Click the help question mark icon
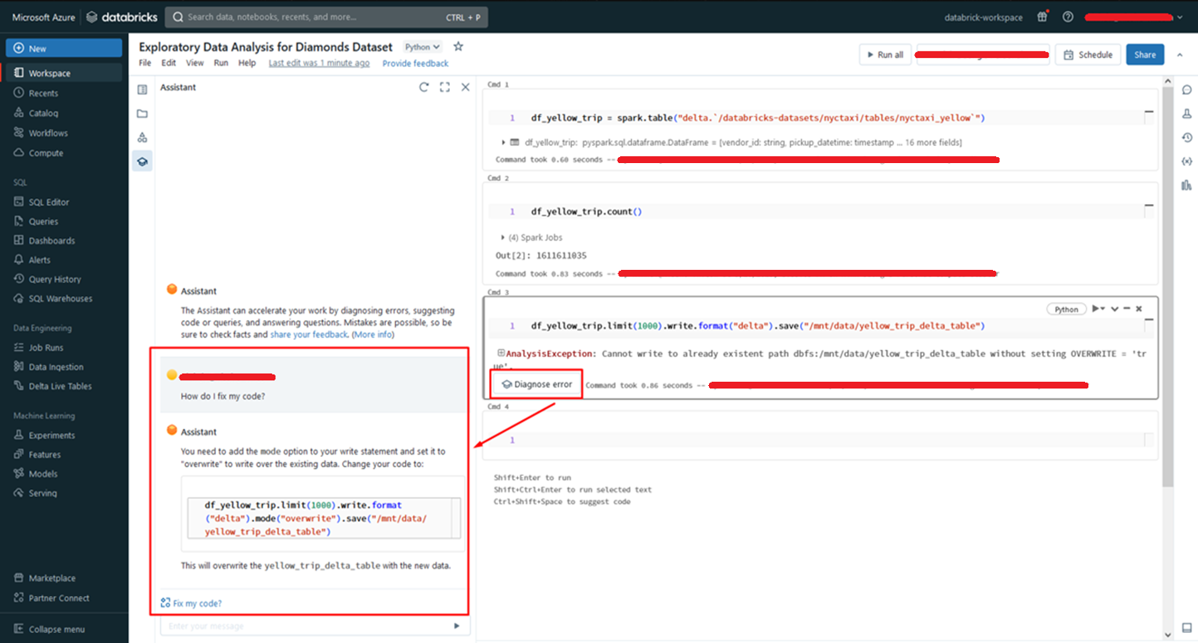1198x643 pixels. tap(1068, 17)
